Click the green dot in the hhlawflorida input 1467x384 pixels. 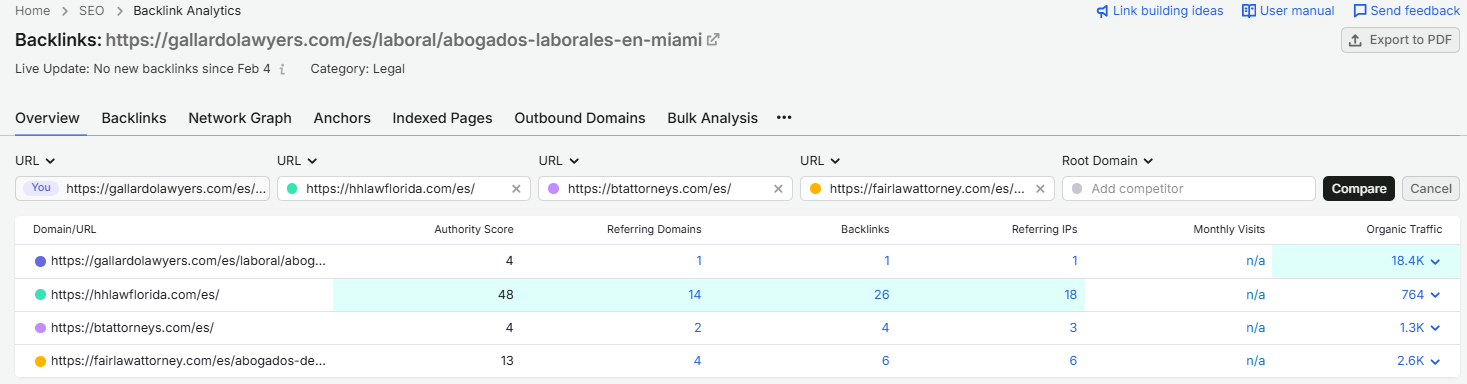point(292,188)
